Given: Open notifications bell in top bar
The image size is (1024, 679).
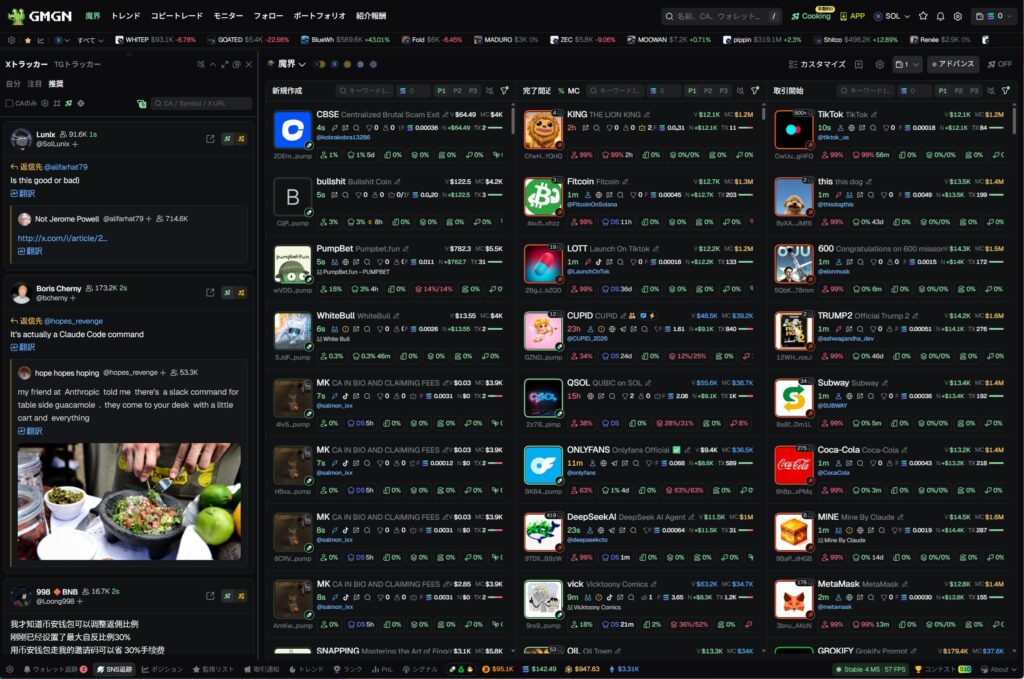Looking at the screenshot, I should 940,16.
